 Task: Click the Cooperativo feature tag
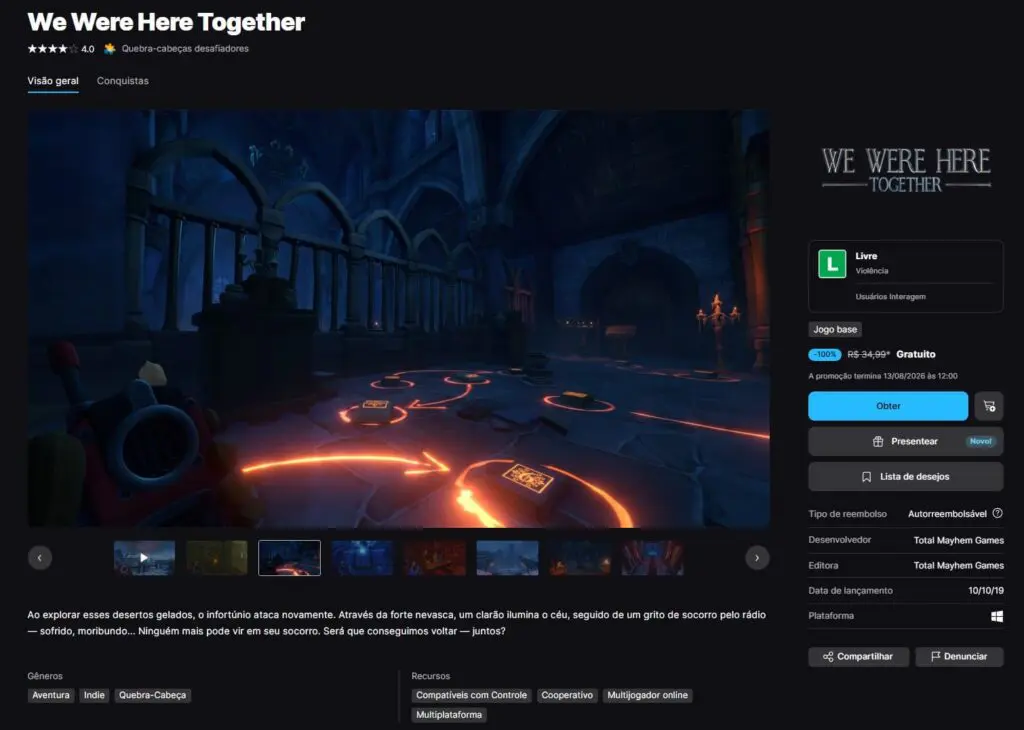567,695
